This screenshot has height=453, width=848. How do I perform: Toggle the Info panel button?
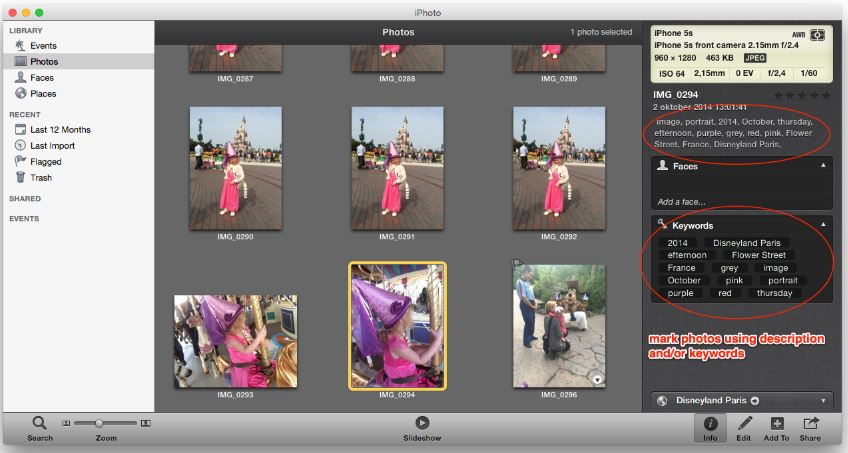[710, 424]
